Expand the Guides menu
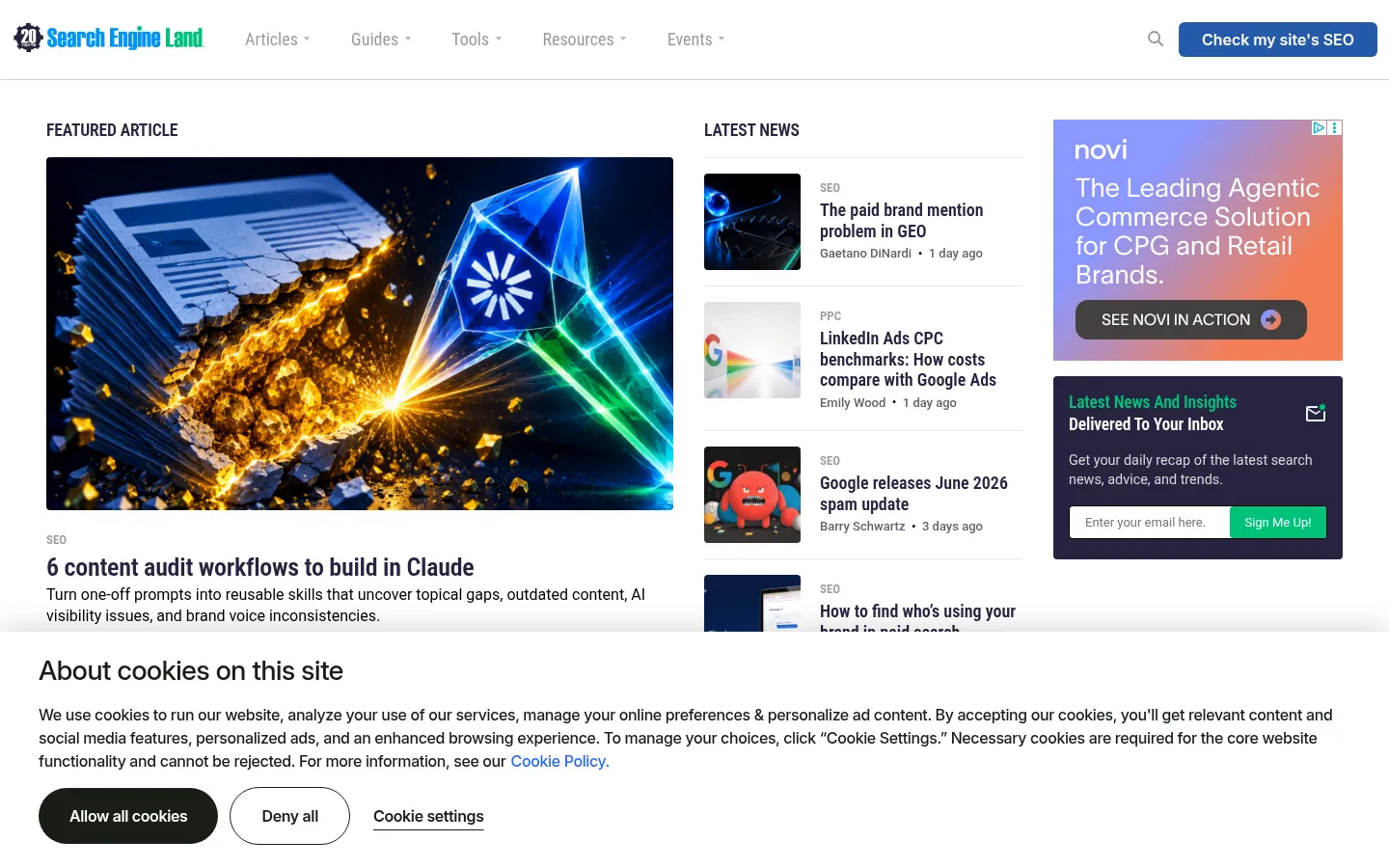1389x868 pixels. pyautogui.click(x=381, y=40)
